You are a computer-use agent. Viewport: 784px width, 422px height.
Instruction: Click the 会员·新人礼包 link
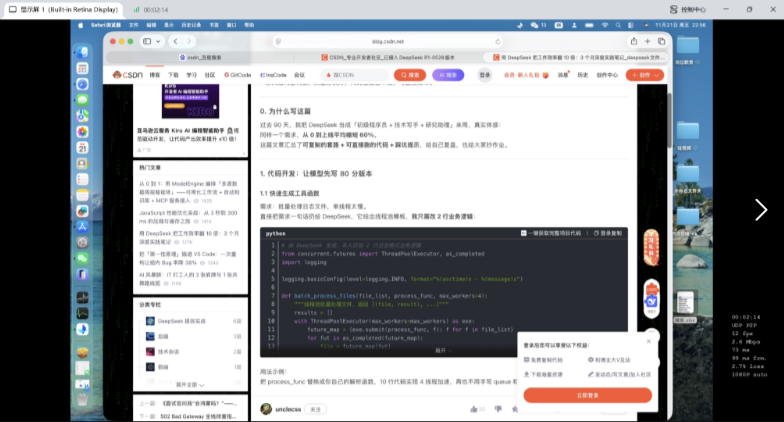[x=526, y=75]
